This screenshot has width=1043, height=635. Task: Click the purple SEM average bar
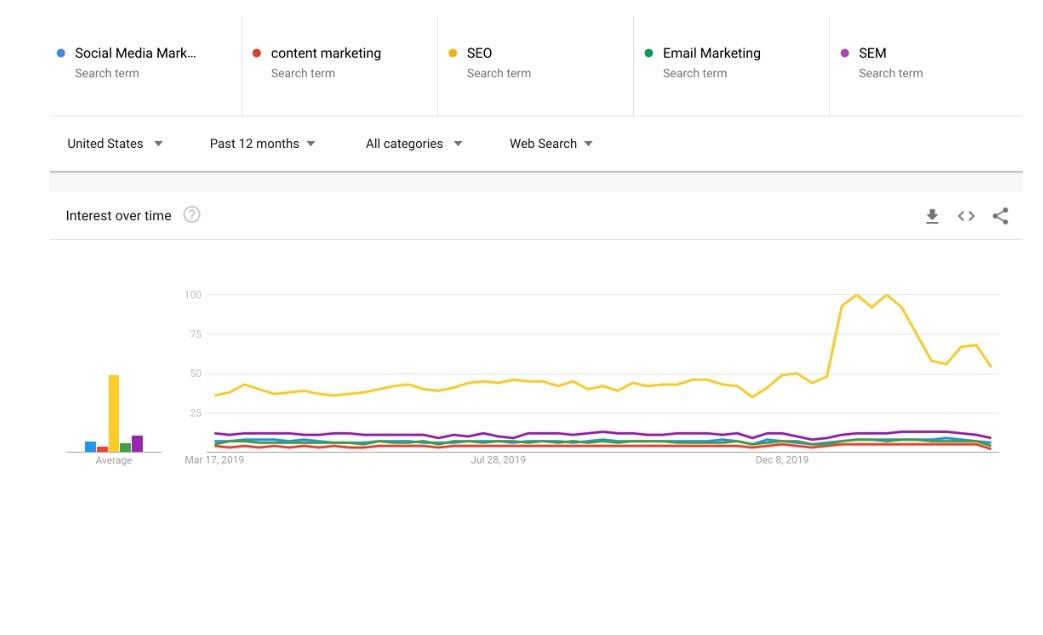point(137,444)
